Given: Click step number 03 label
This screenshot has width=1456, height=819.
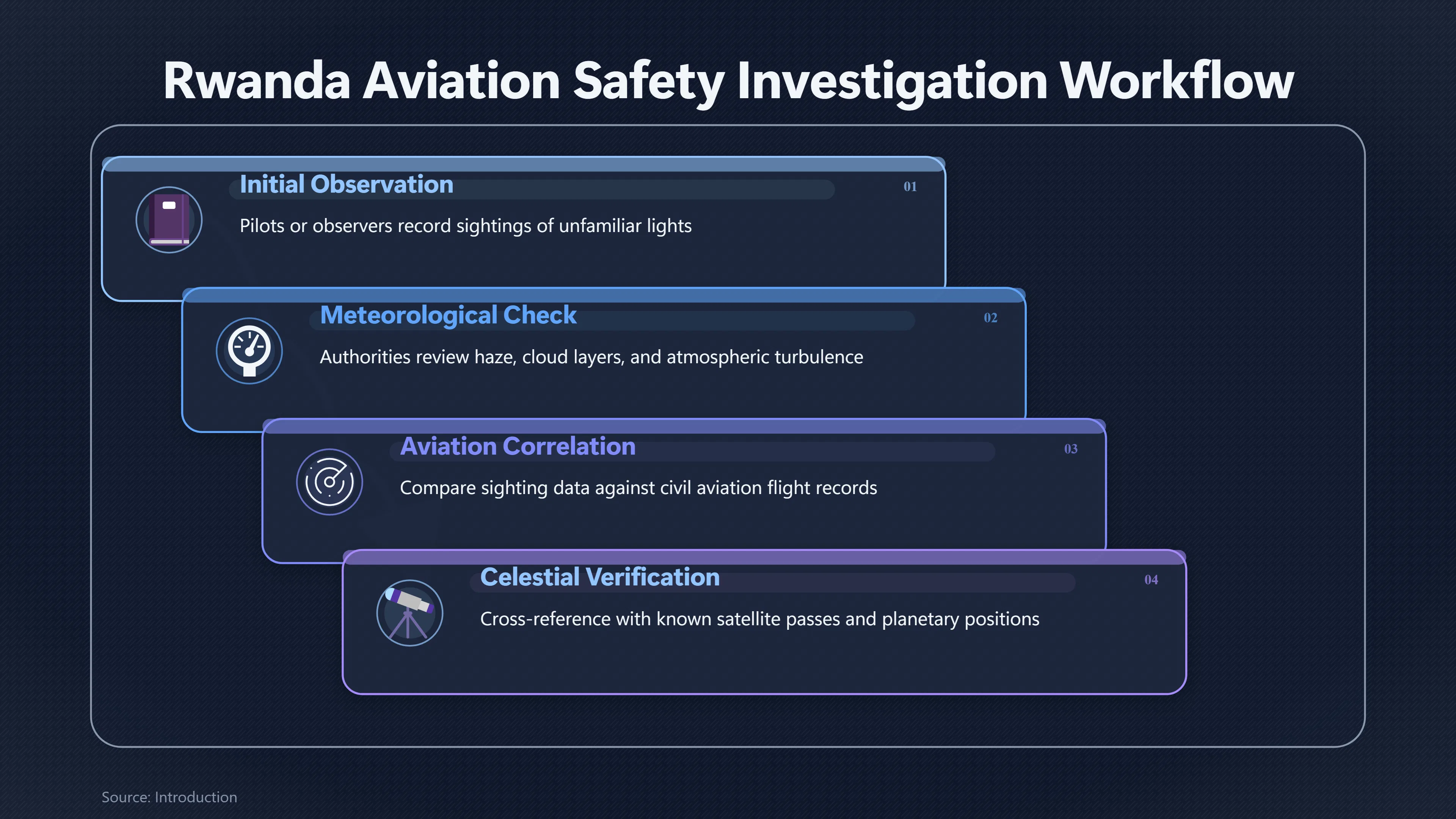Looking at the screenshot, I should click(x=1070, y=449).
